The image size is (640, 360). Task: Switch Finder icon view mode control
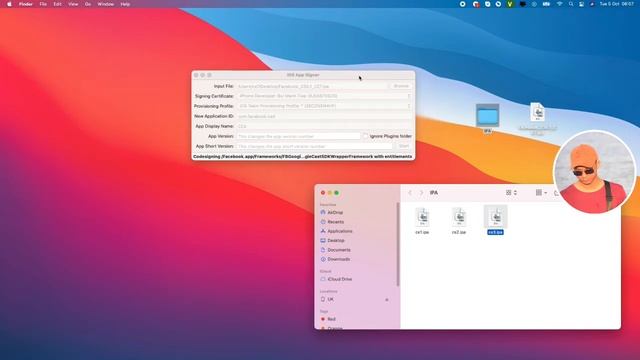point(511,193)
